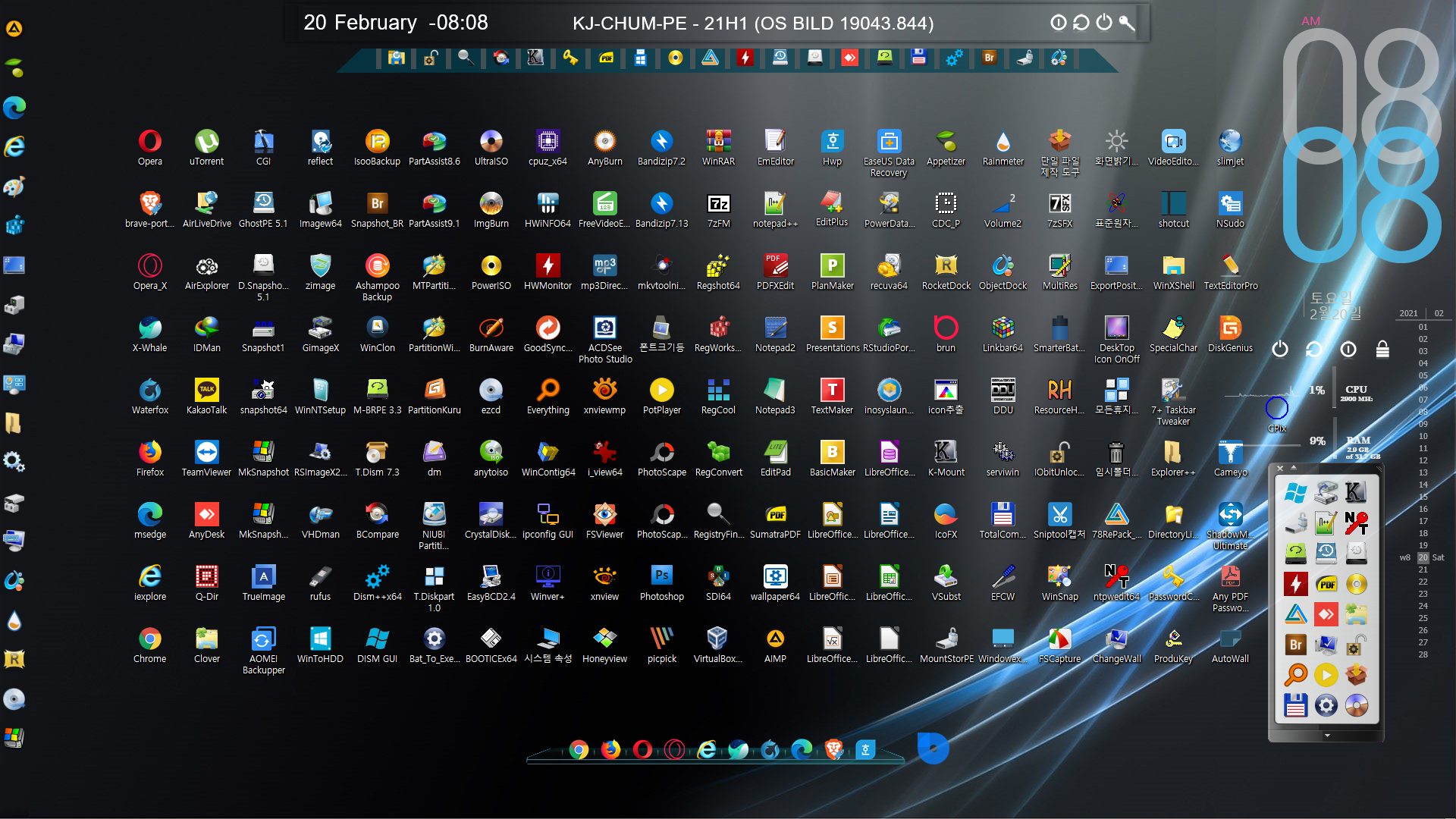Open PDFXEdit shortcut

(x=775, y=271)
